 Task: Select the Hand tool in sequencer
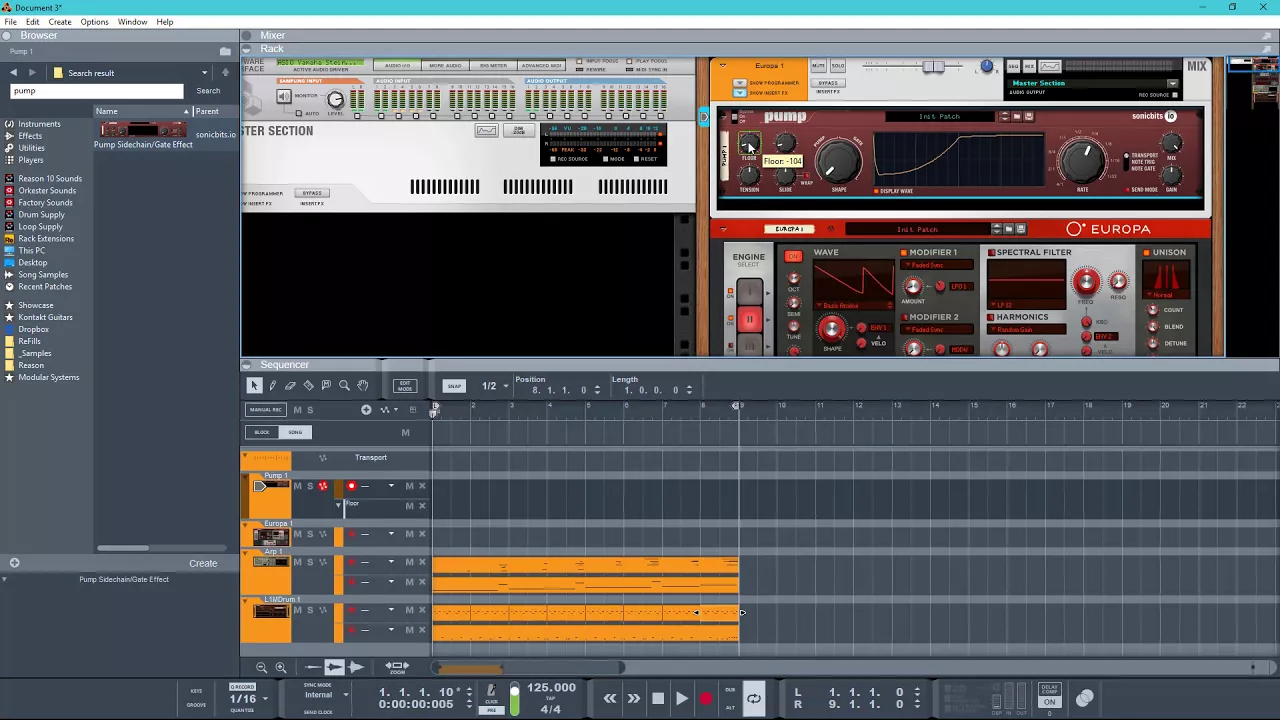click(363, 386)
